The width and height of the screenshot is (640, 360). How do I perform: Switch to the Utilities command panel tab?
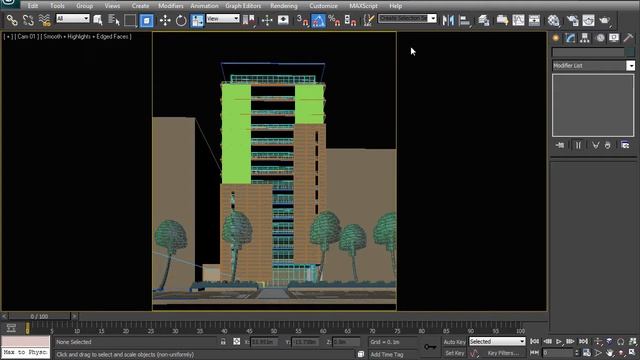[628, 38]
